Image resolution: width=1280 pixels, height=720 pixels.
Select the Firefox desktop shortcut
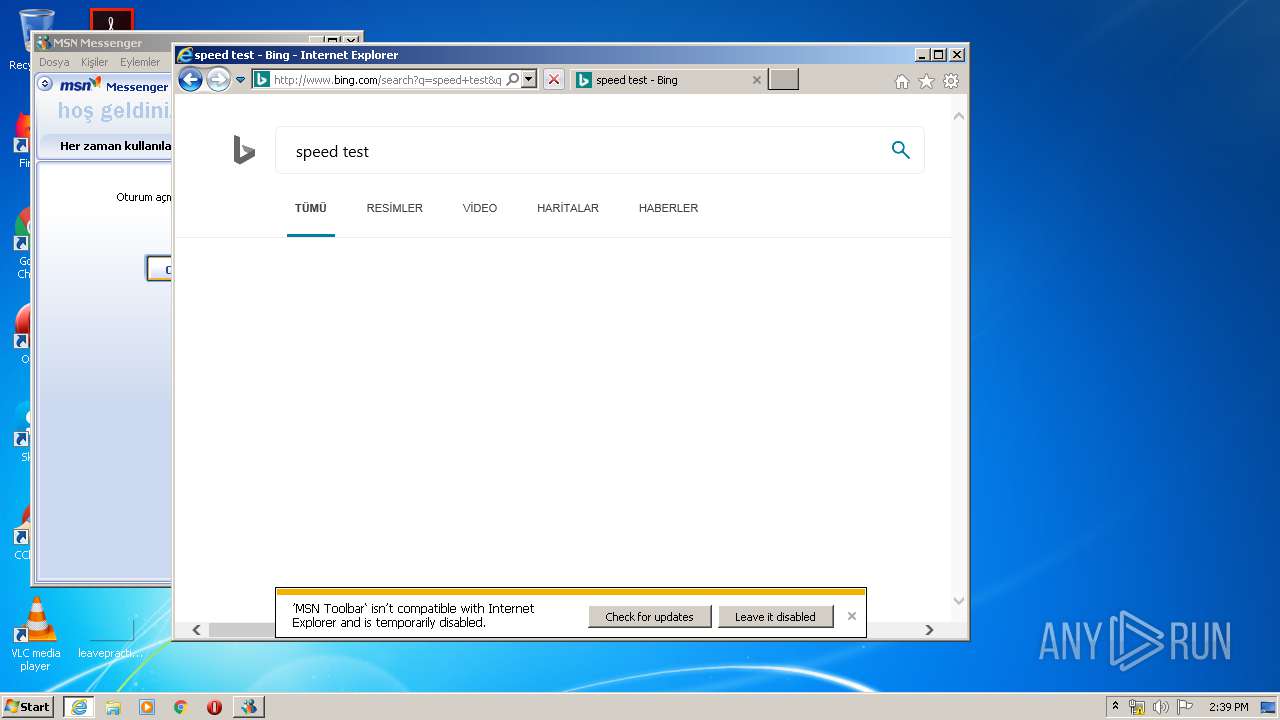point(22,140)
